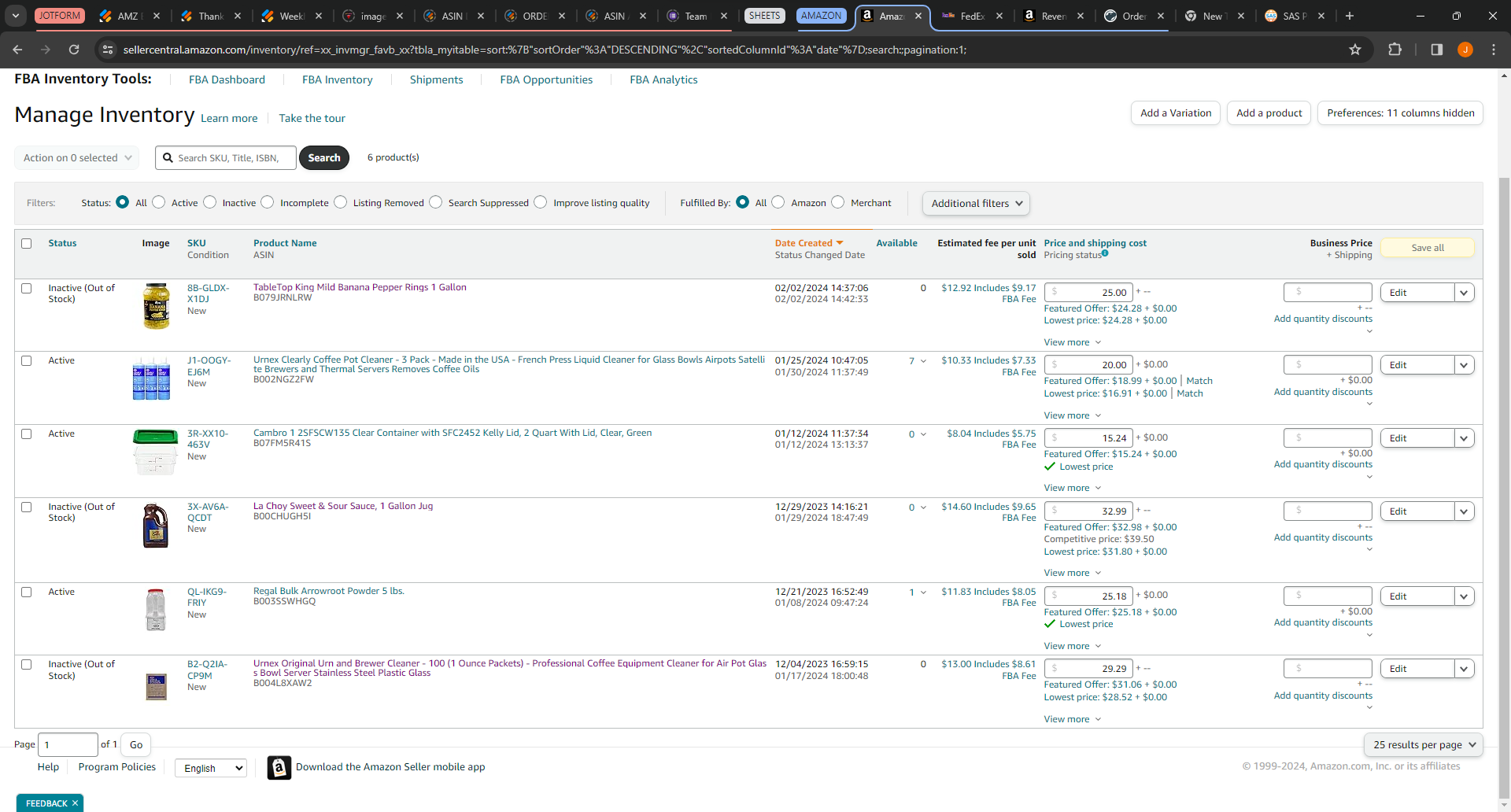
Task: Tick the select-all checkbox in table header
Action: click(27, 244)
